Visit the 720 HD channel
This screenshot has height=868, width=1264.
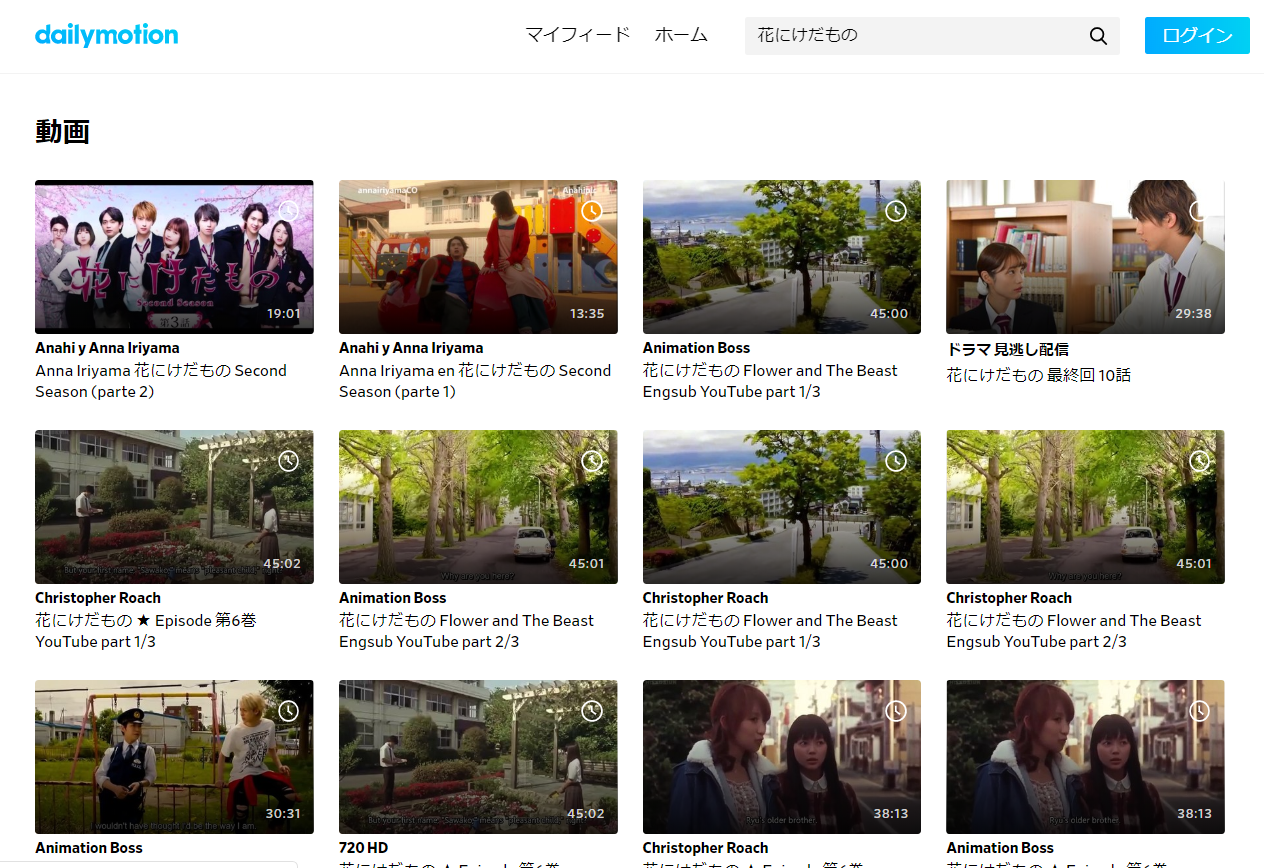[x=364, y=848]
